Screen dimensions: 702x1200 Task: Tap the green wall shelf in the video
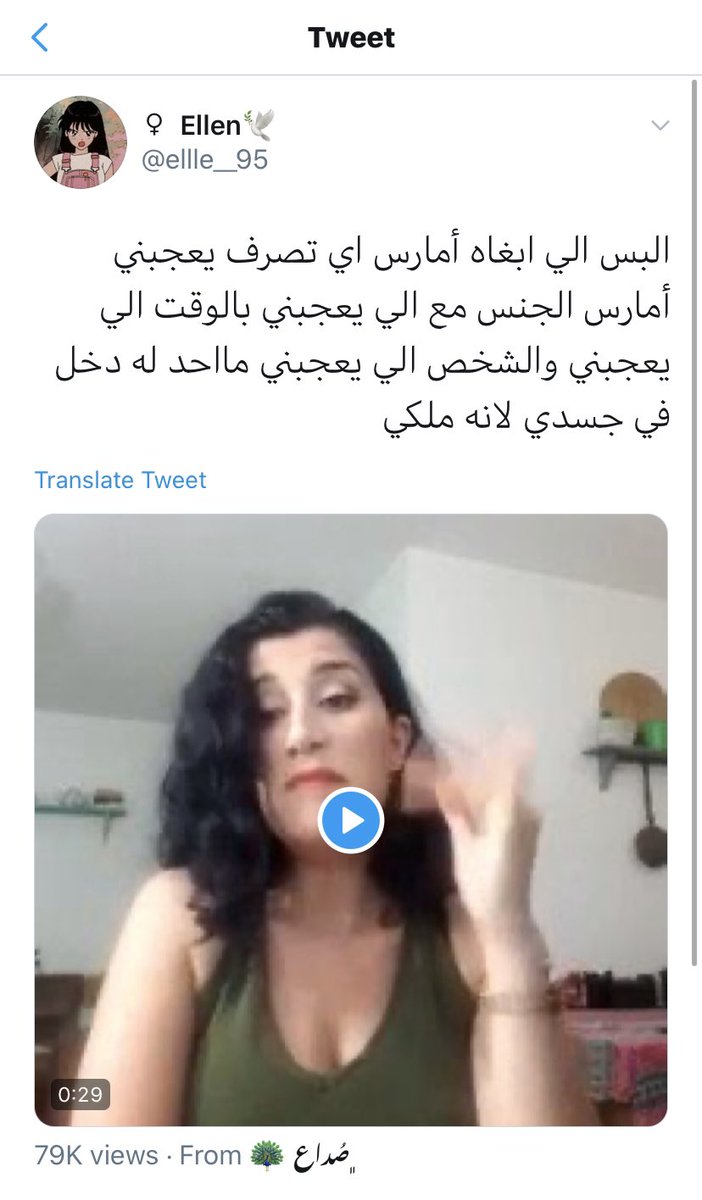[x=80, y=810]
